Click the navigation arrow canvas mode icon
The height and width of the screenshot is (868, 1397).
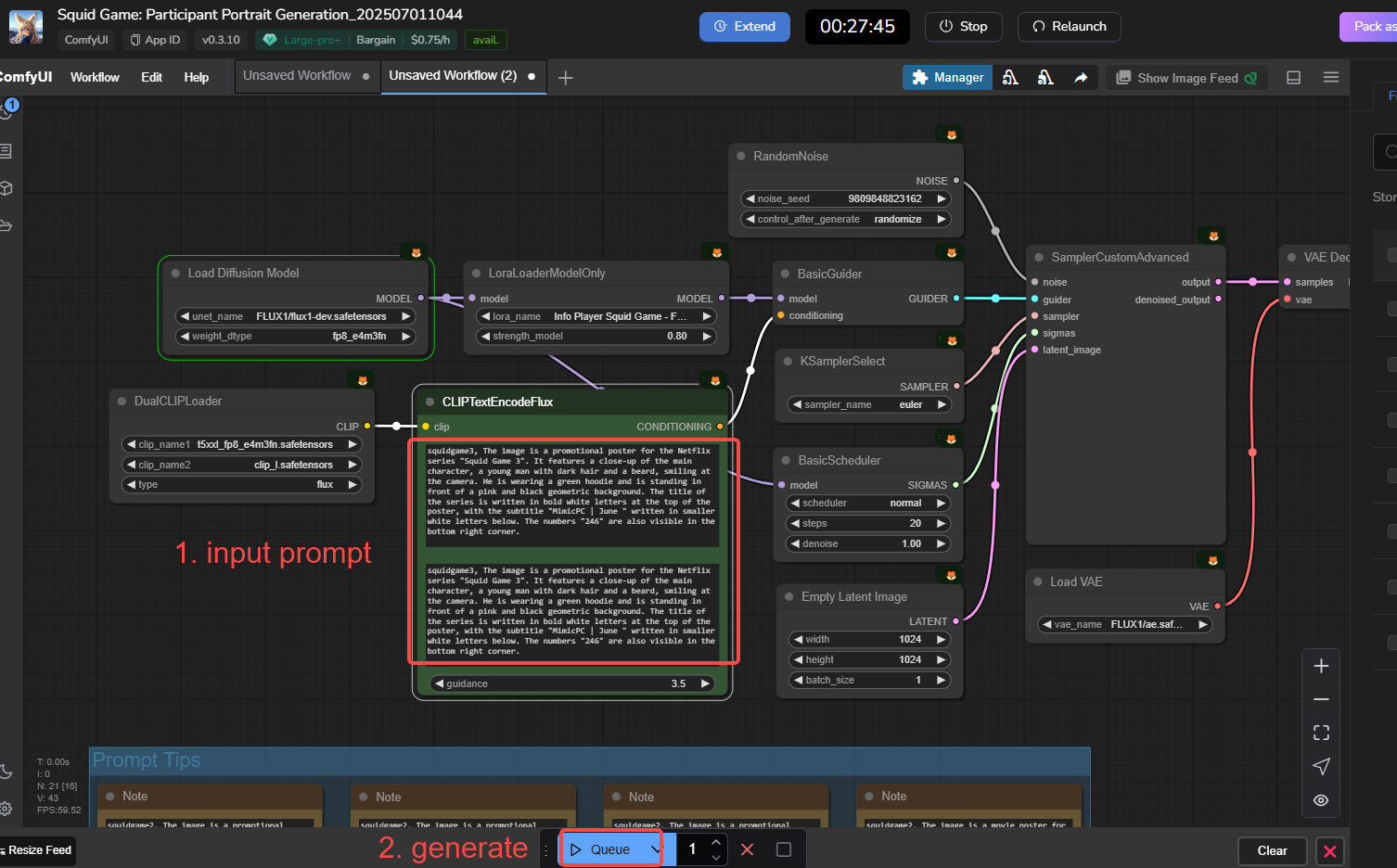click(x=1321, y=766)
